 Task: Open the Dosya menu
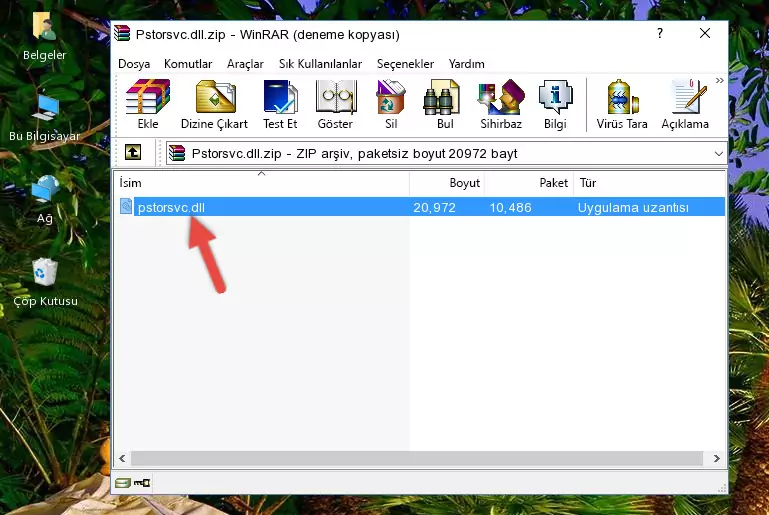tap(134, 64)
